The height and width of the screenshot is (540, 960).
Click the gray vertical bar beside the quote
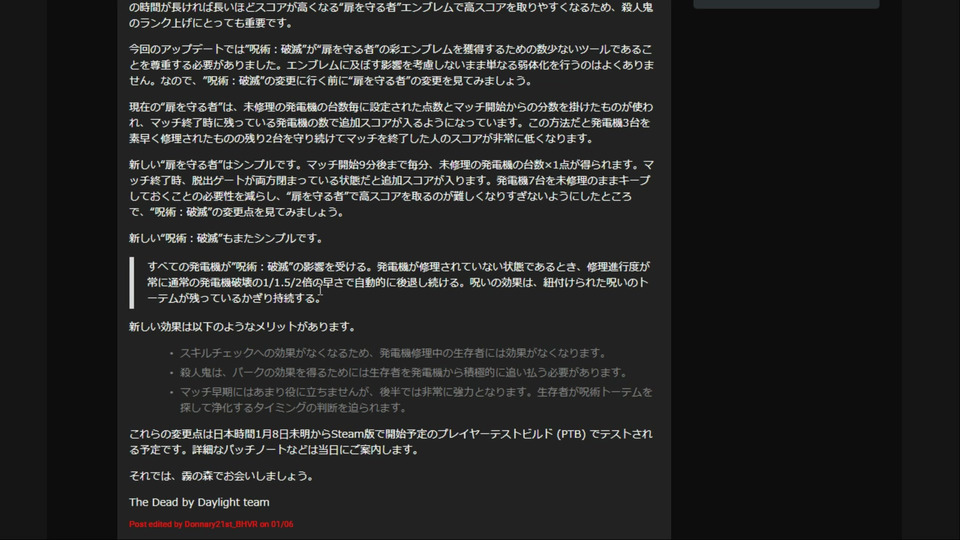click(132, 283)
